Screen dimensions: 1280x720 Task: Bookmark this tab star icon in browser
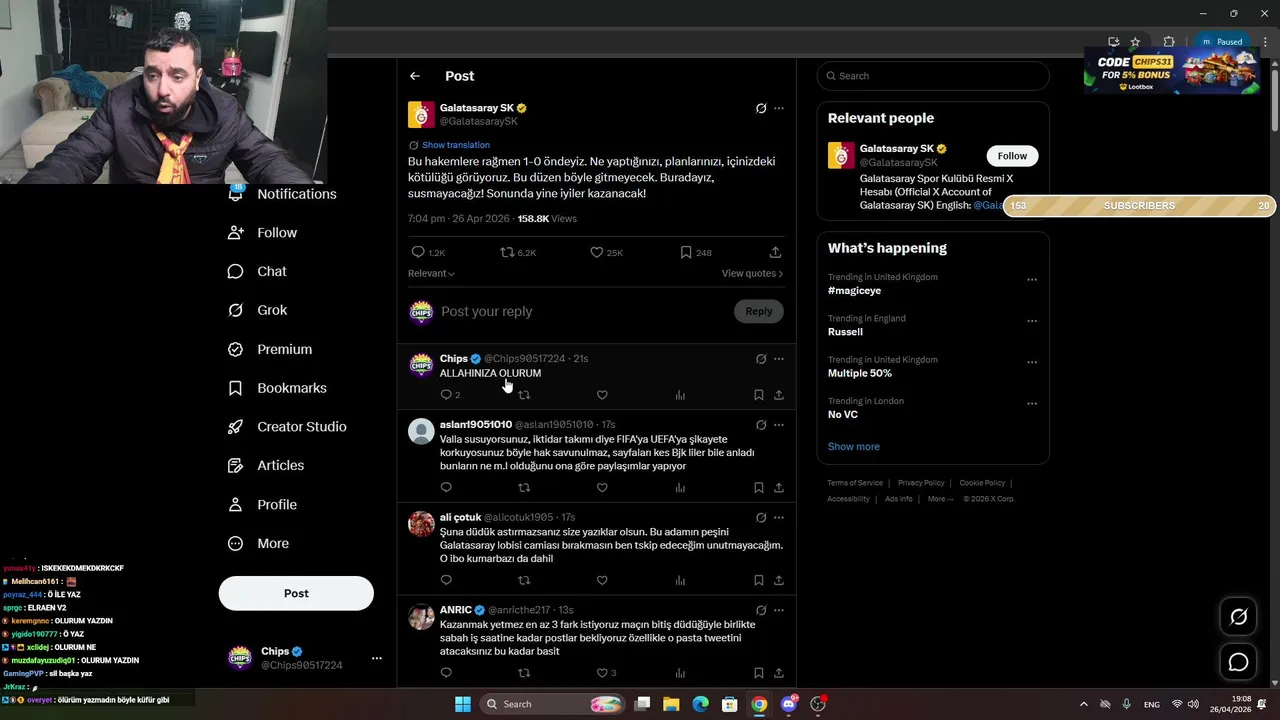point(1135,42)
